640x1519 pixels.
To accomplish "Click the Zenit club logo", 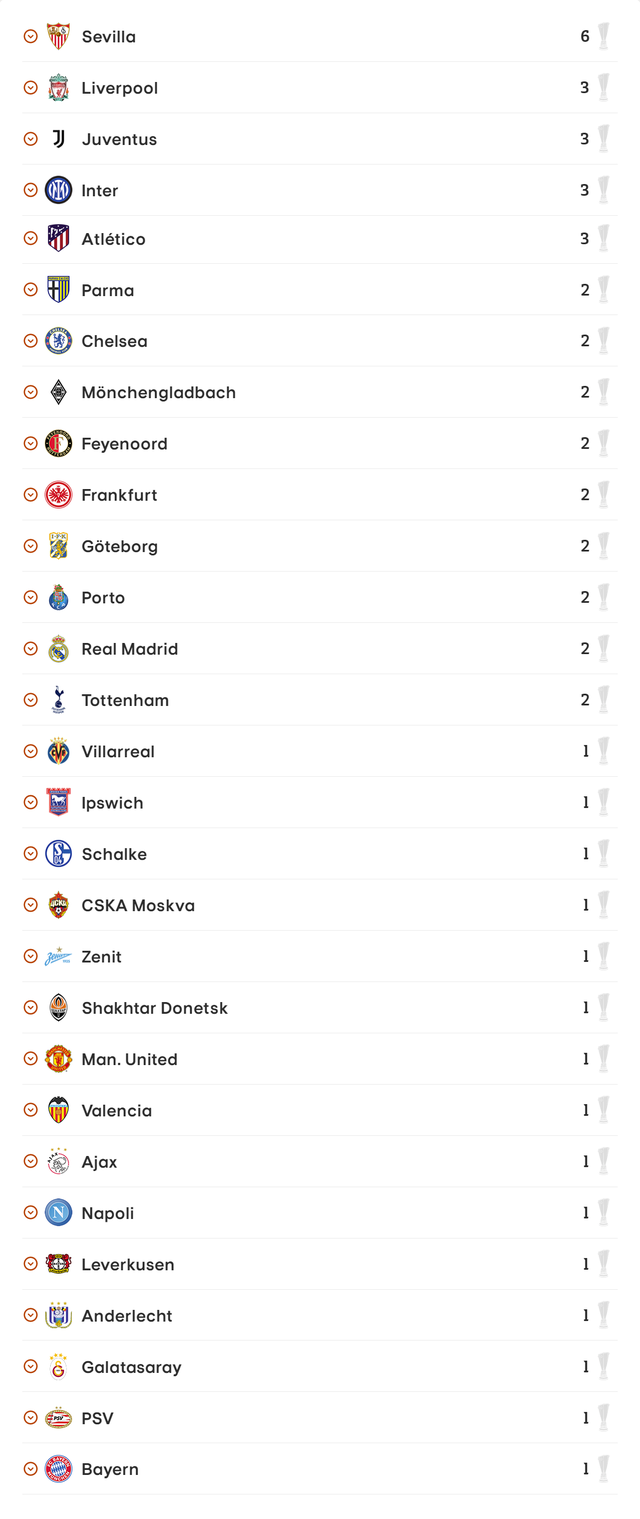I will (x=58, y=957).
